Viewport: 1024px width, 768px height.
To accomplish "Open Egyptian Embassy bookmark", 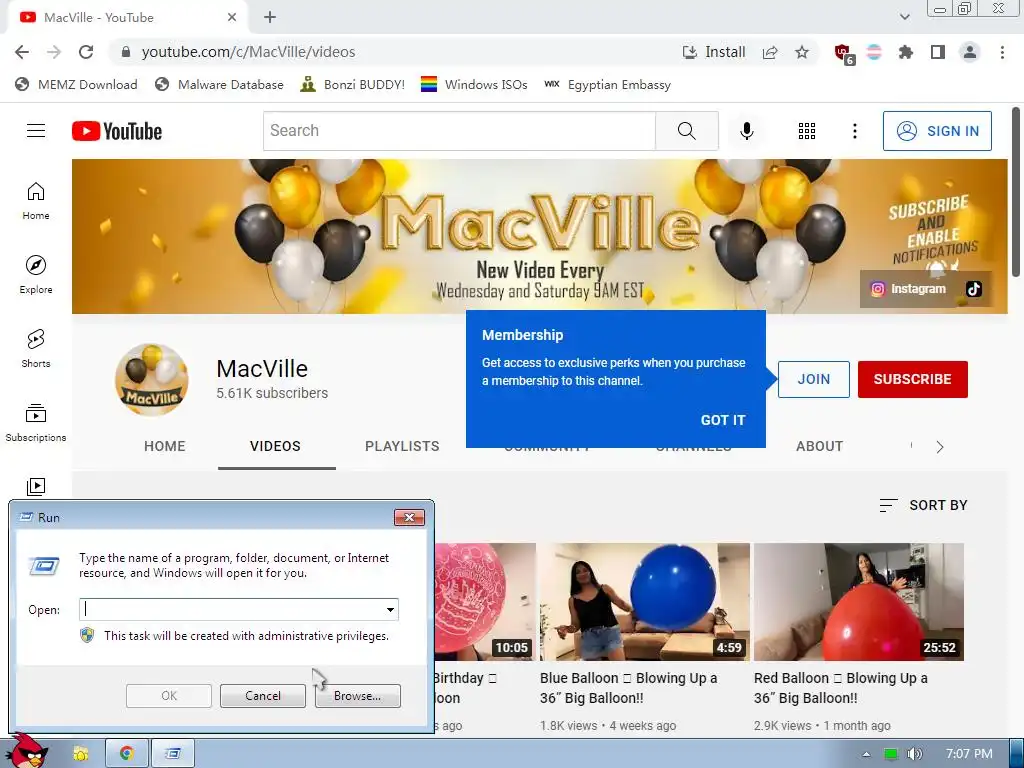I will (608, 85).
